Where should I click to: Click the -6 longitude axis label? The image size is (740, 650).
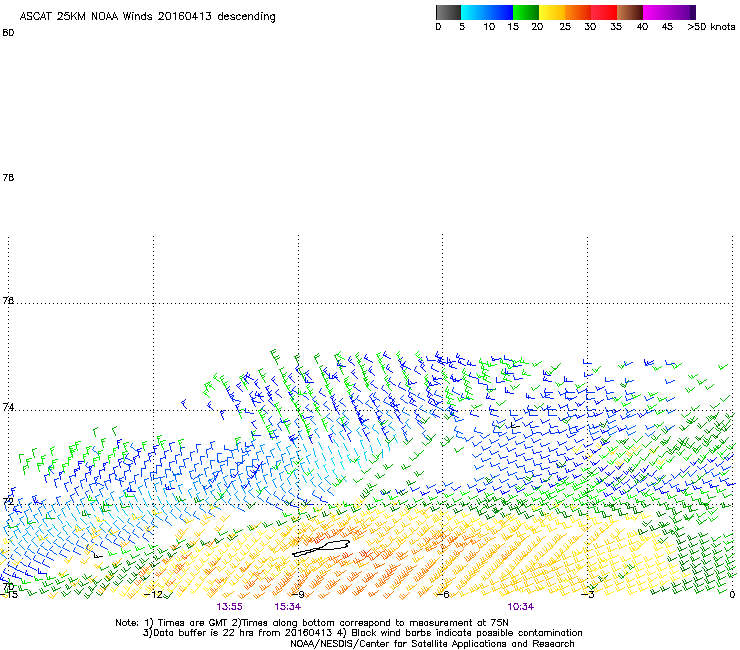443,595
